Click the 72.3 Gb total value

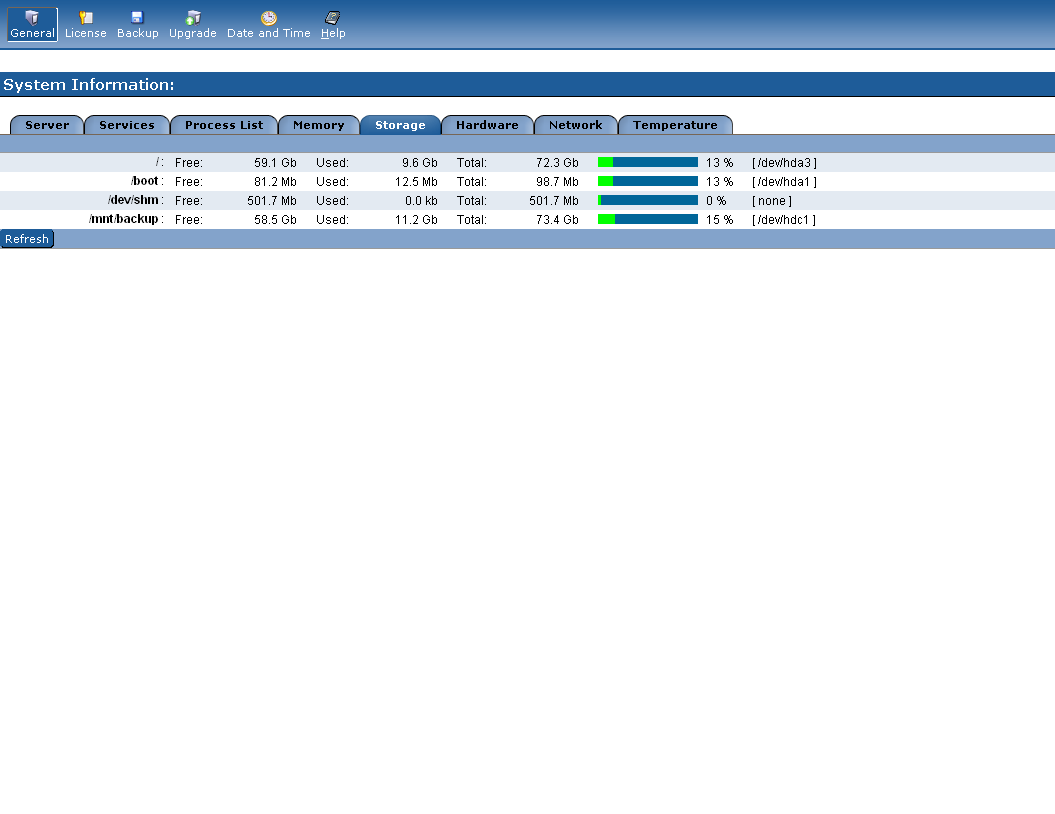point(557,163)
